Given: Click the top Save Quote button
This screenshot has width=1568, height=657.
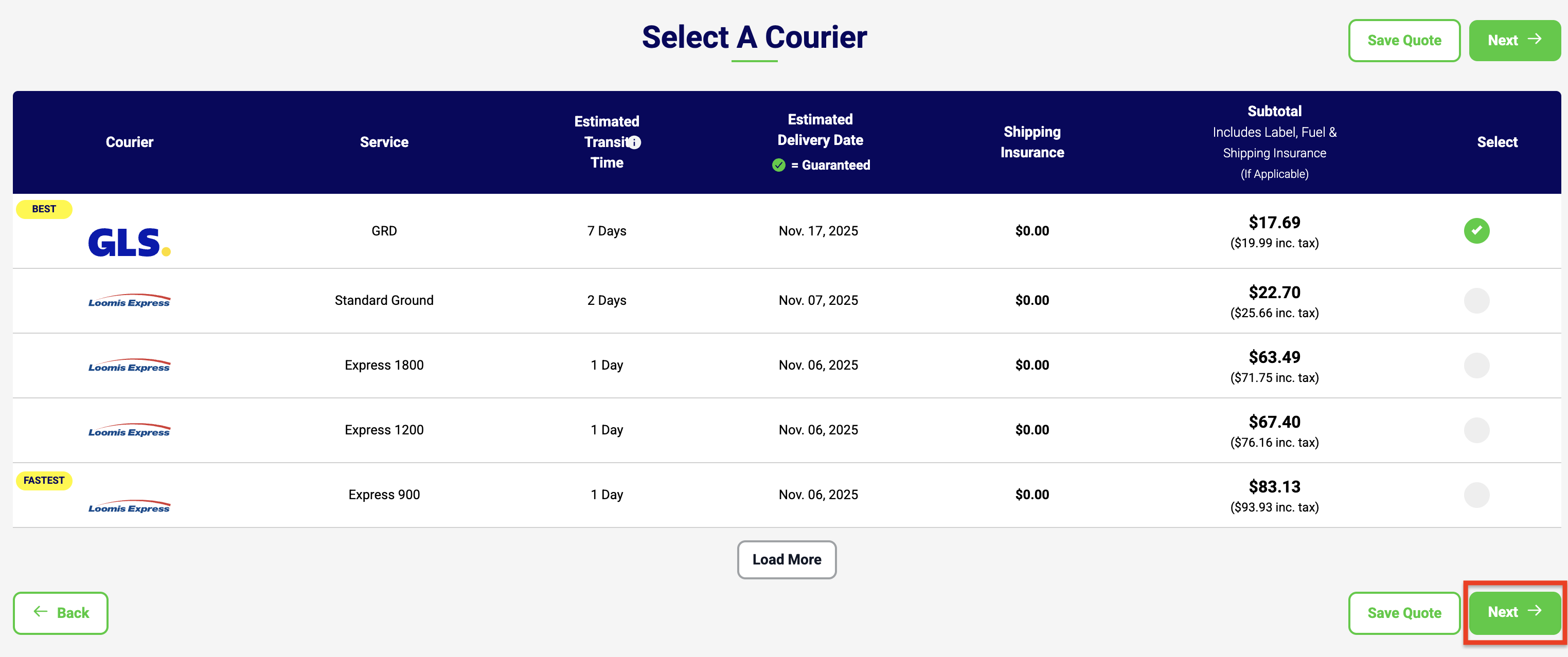Looking at the screenshot, I should [x=1404, y=41].
